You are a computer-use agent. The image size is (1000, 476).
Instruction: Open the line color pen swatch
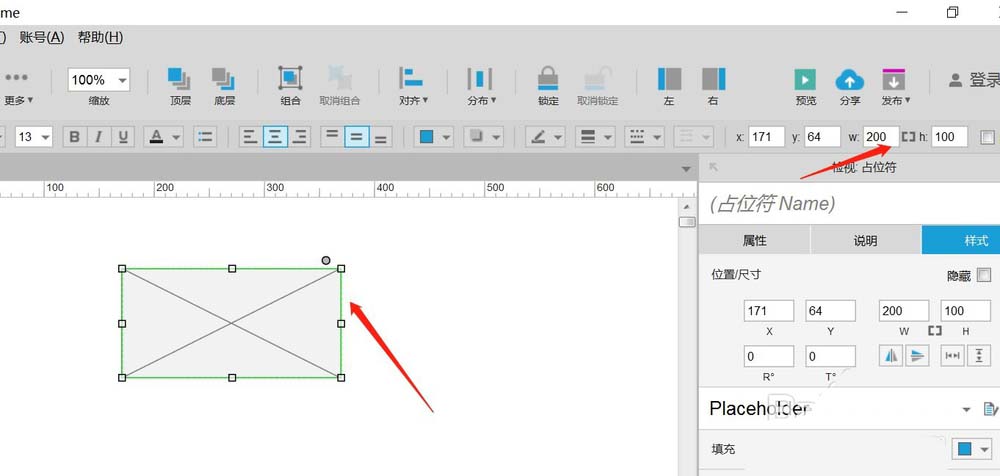click(538, 137)
